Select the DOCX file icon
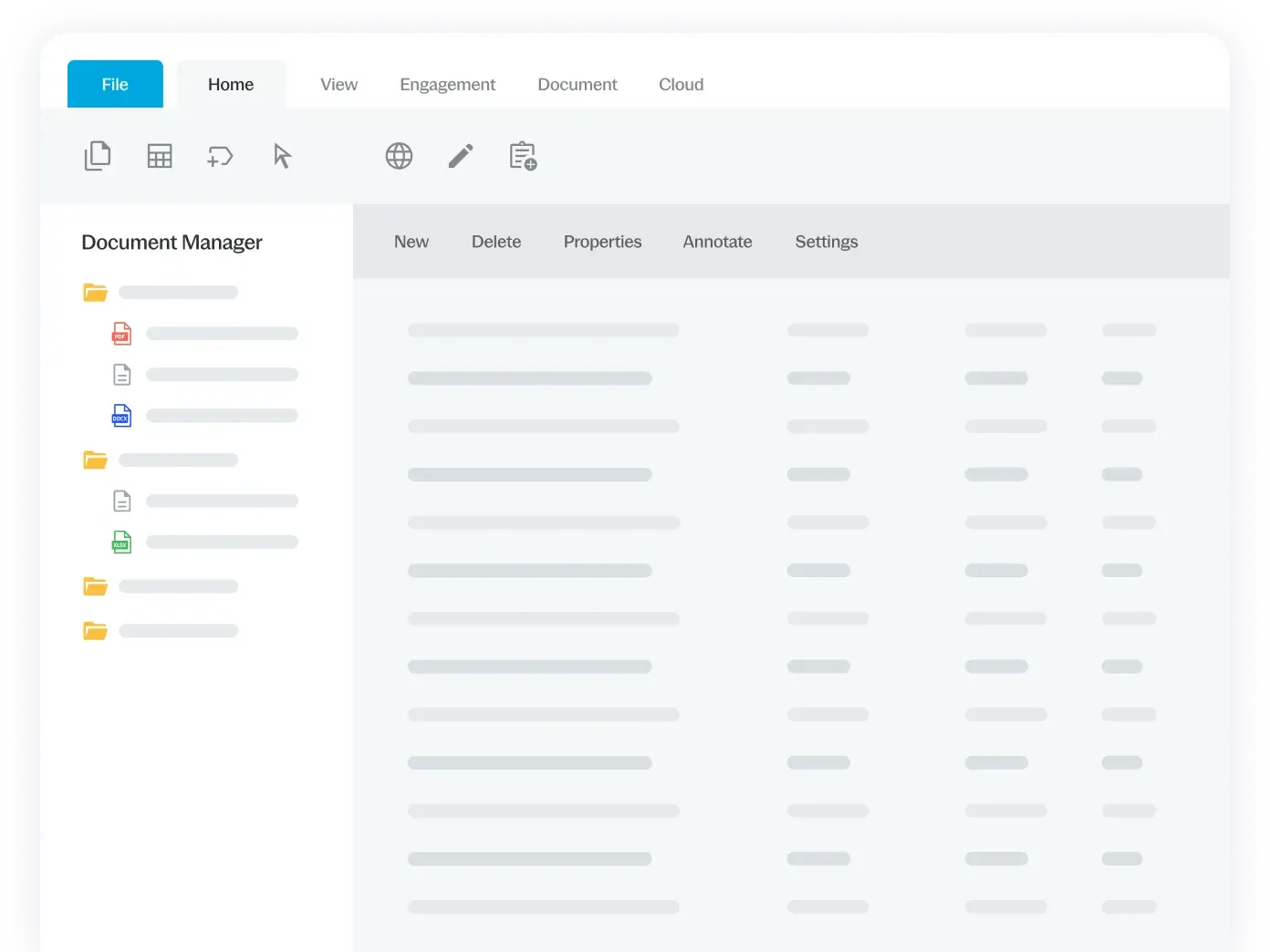1270x952 pixels. tap(121, 415)
